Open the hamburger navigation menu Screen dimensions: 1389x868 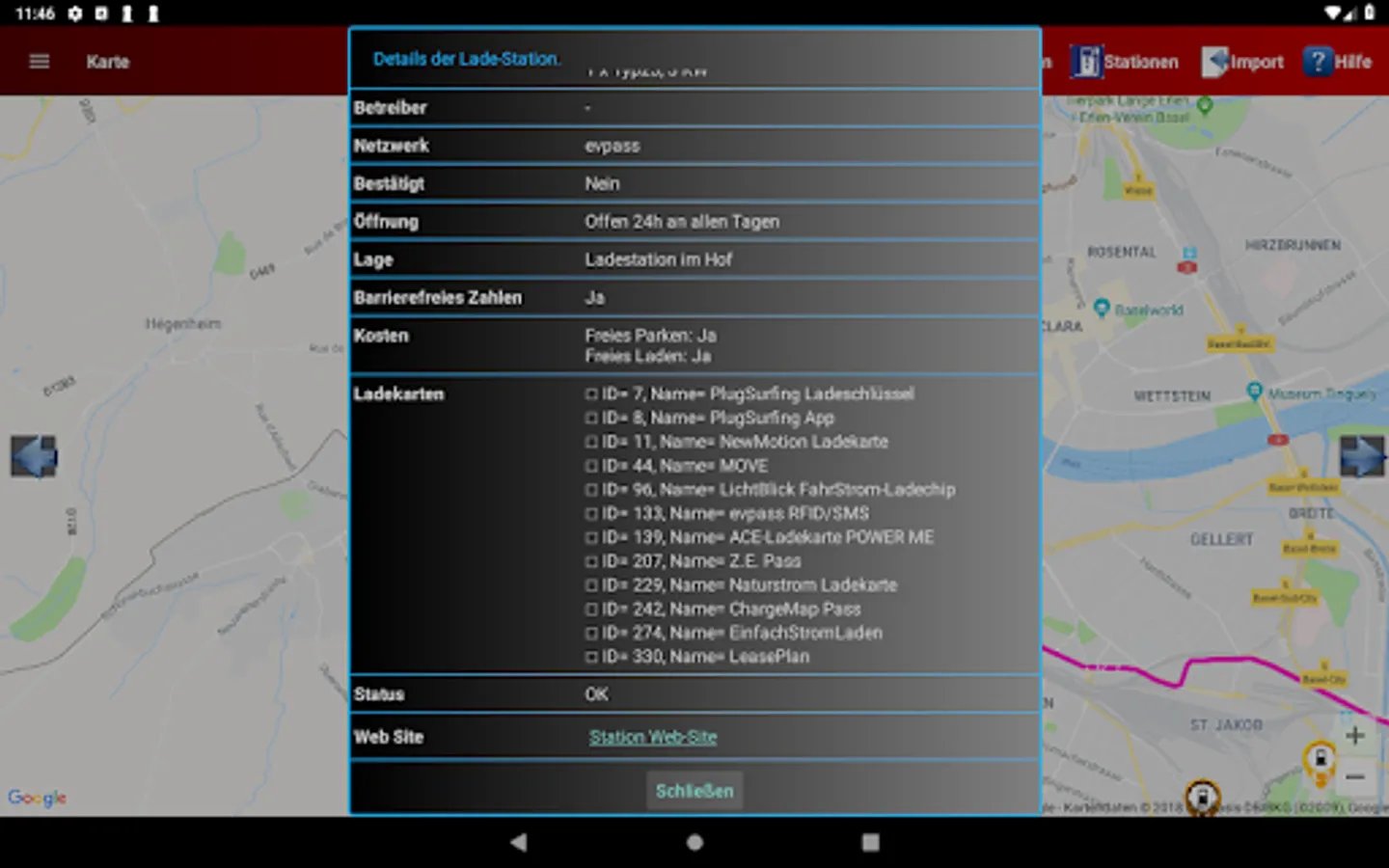pos(40,62)
